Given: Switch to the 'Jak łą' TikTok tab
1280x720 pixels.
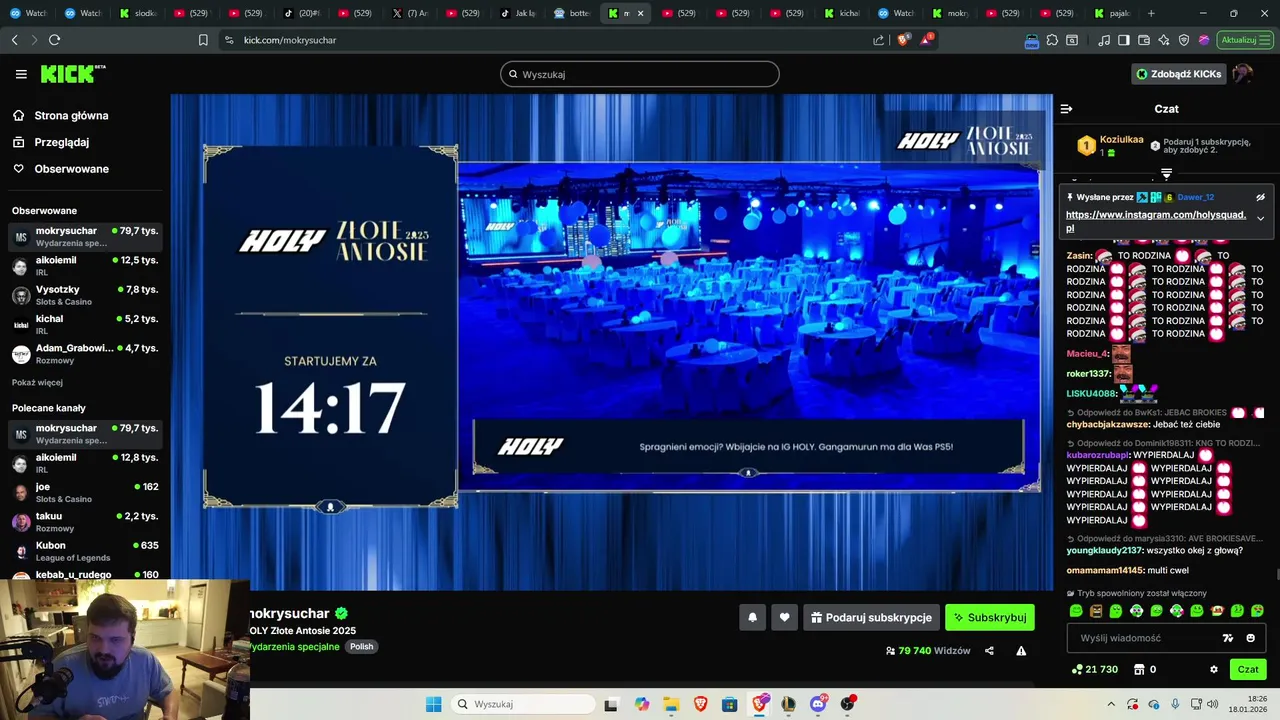Looking at the screenshot, I should click(519, 13).
